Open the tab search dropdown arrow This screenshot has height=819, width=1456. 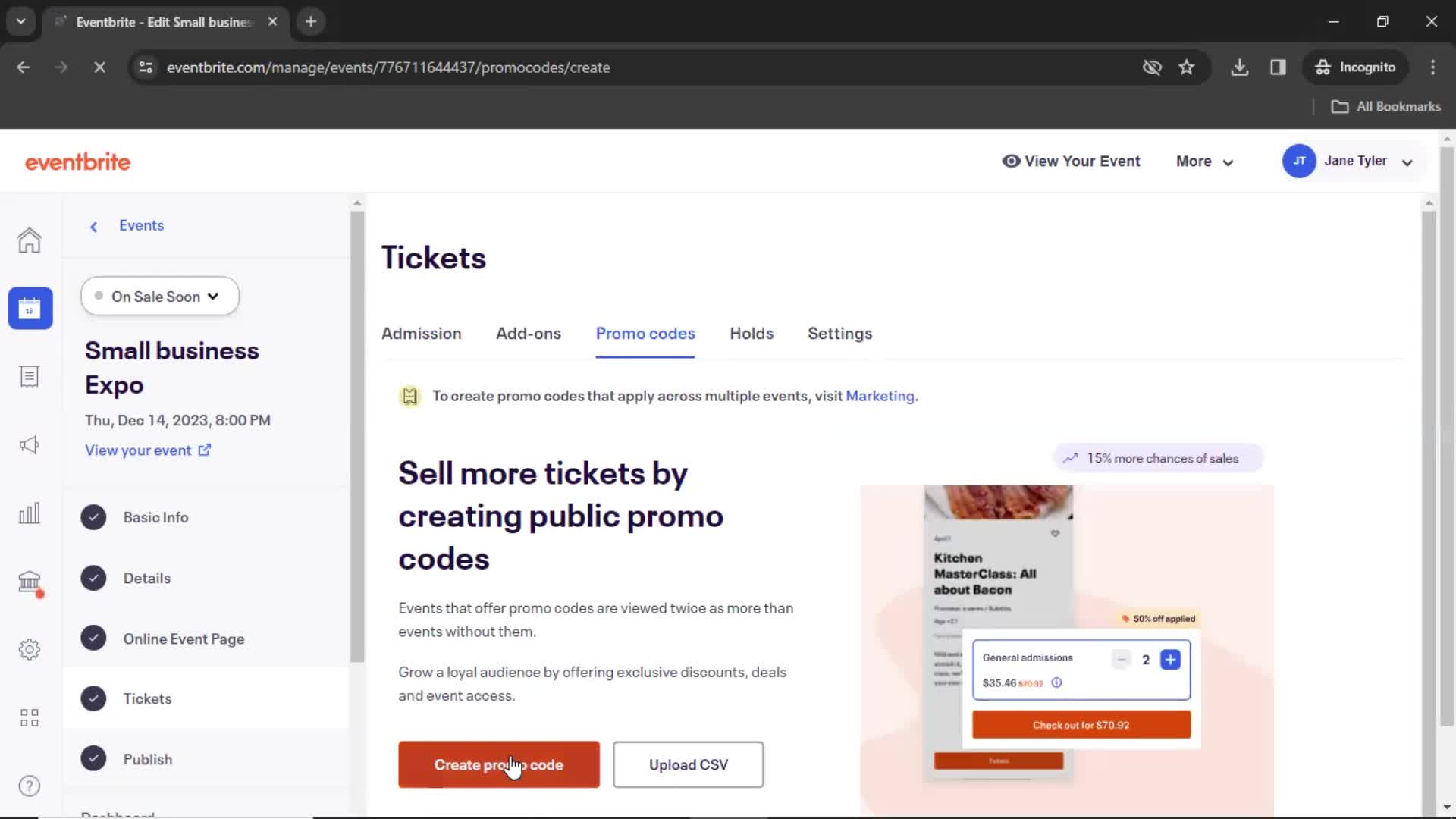[21, 22]
